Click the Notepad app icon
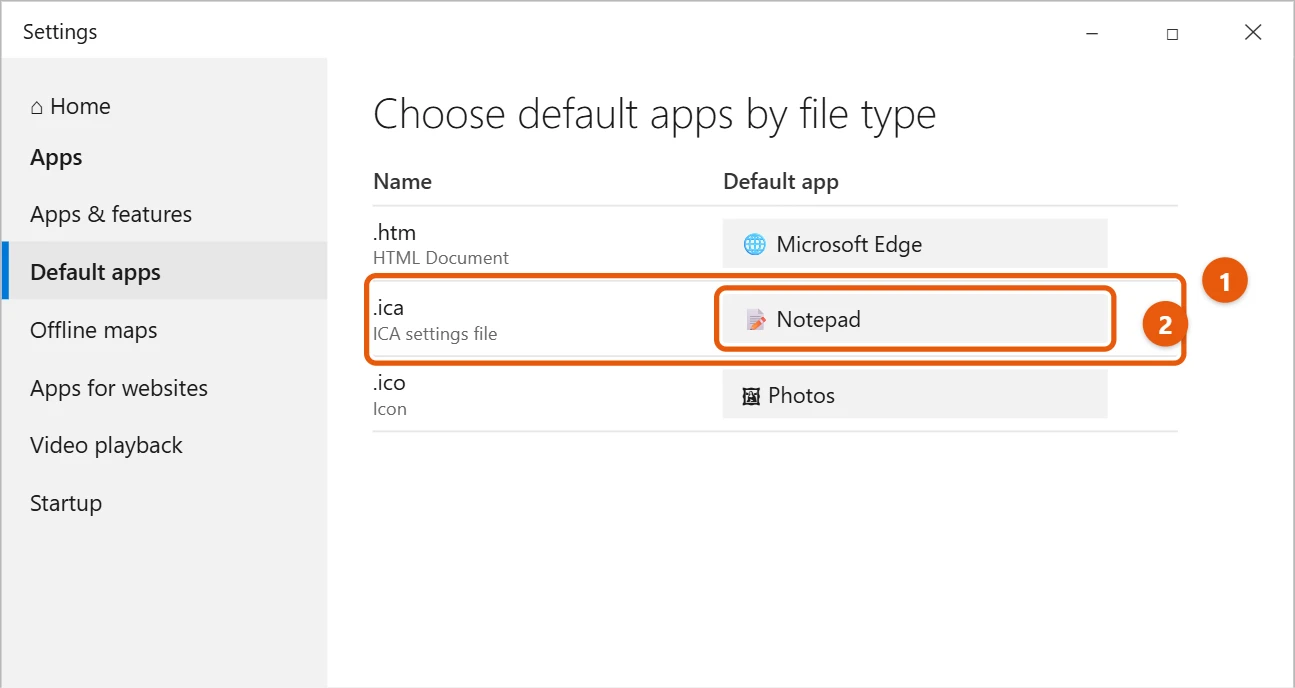This screenshot has height=688, width=1295. [x=756, y=320]
